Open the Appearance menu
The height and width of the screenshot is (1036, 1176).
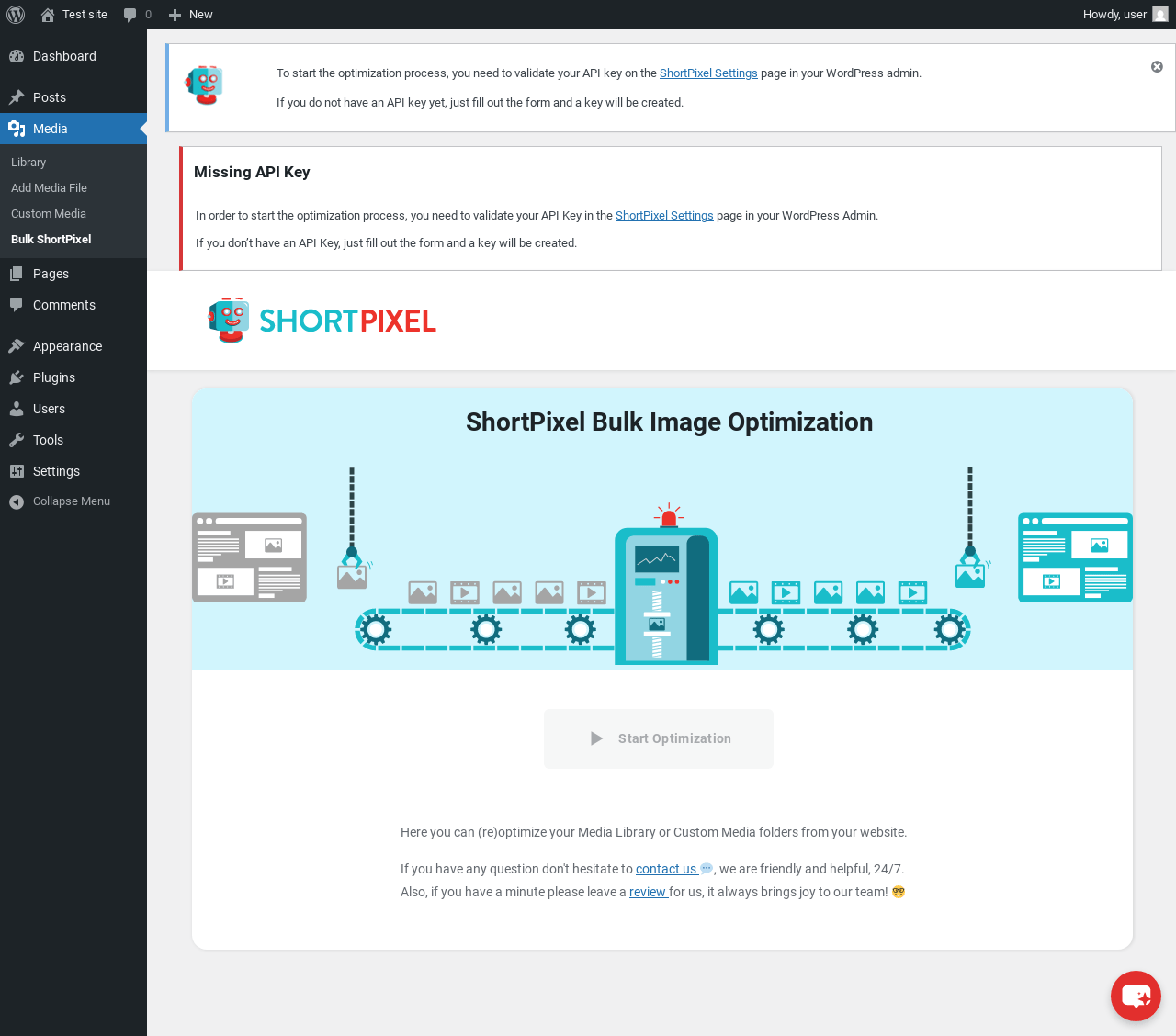coord(73,346)
